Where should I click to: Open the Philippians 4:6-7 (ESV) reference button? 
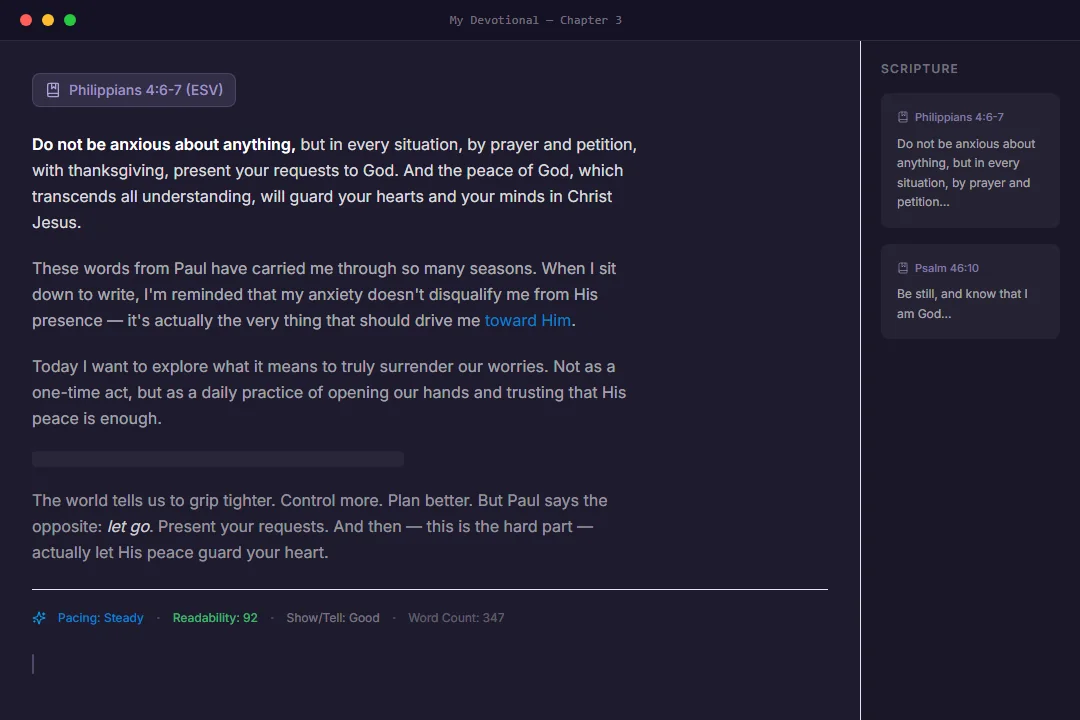pos(134,90)
